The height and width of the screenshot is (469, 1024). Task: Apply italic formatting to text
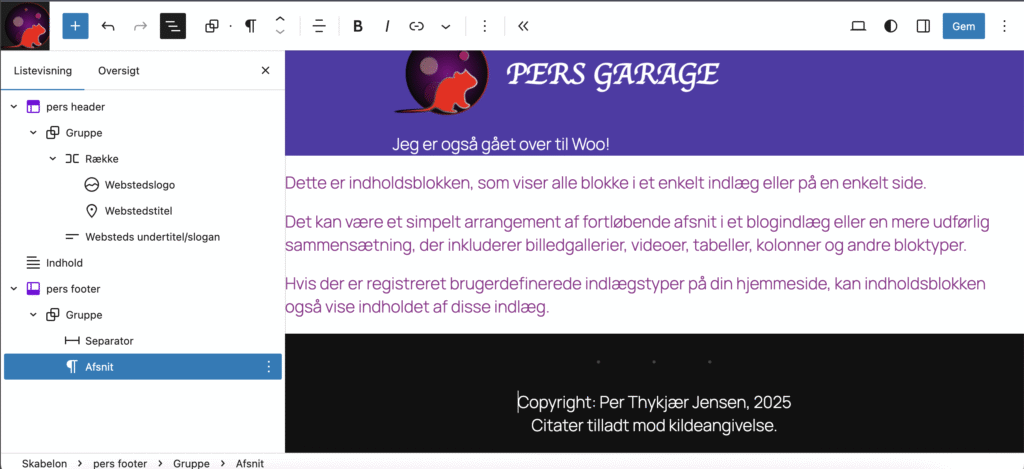point(387,26)
